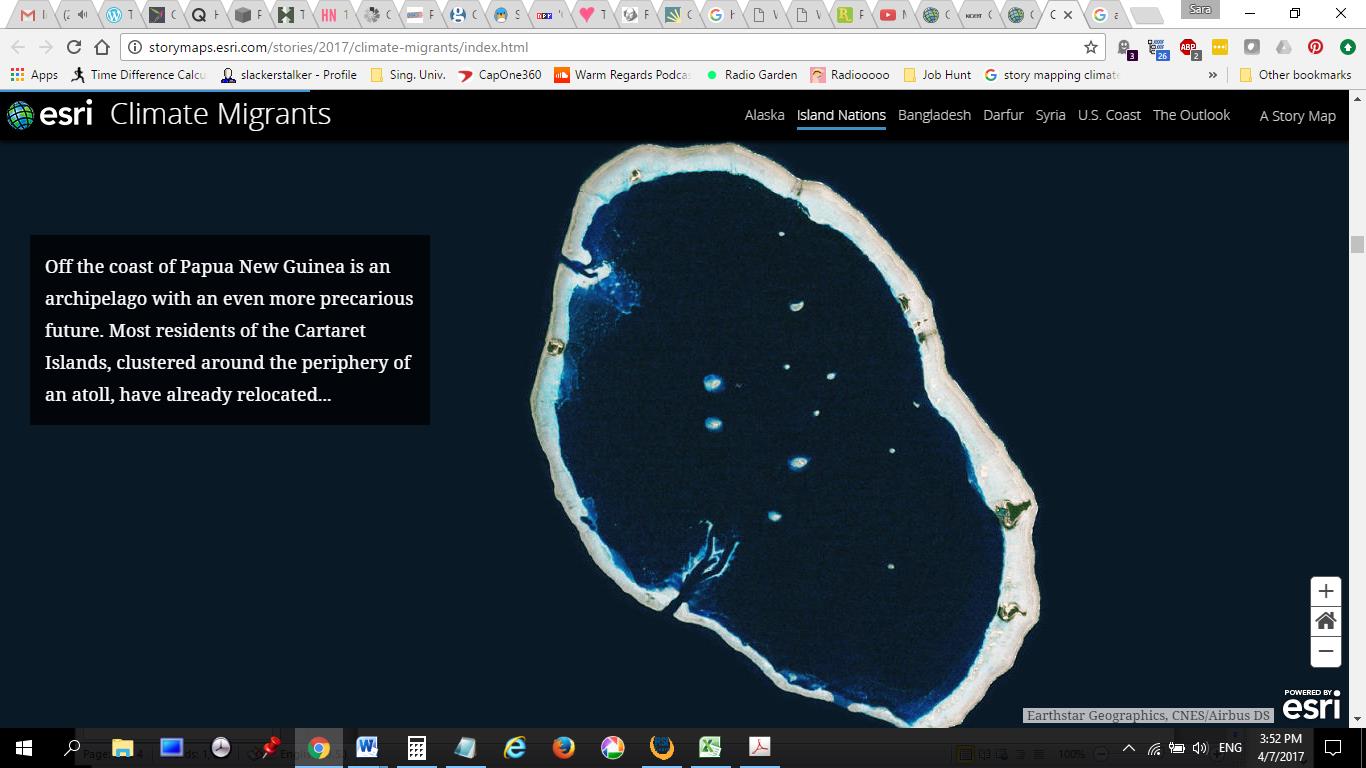The image size is (1366, 768).
Task: Close the current Climate Migrants tab
Action: tap(1068, 15)
